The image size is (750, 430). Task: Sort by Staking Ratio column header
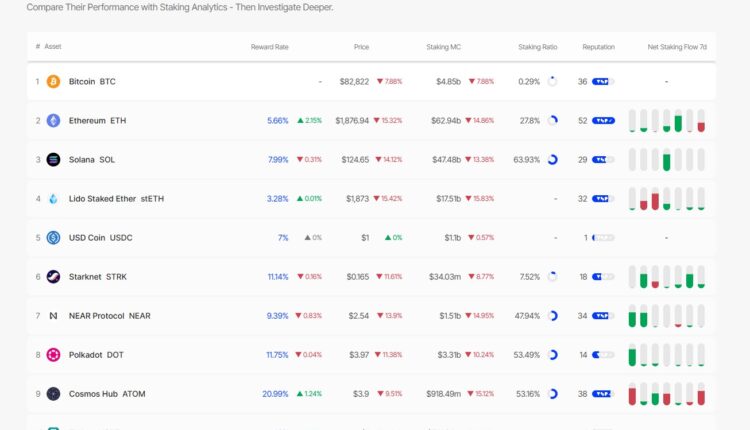point(537,47)
